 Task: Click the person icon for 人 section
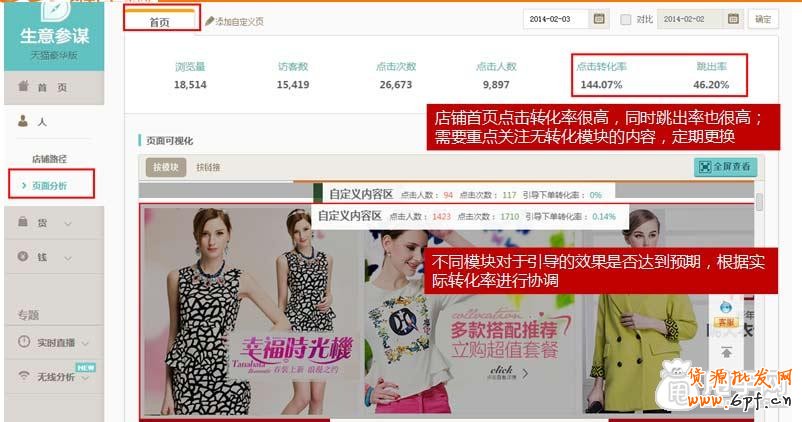click(24, 121)
